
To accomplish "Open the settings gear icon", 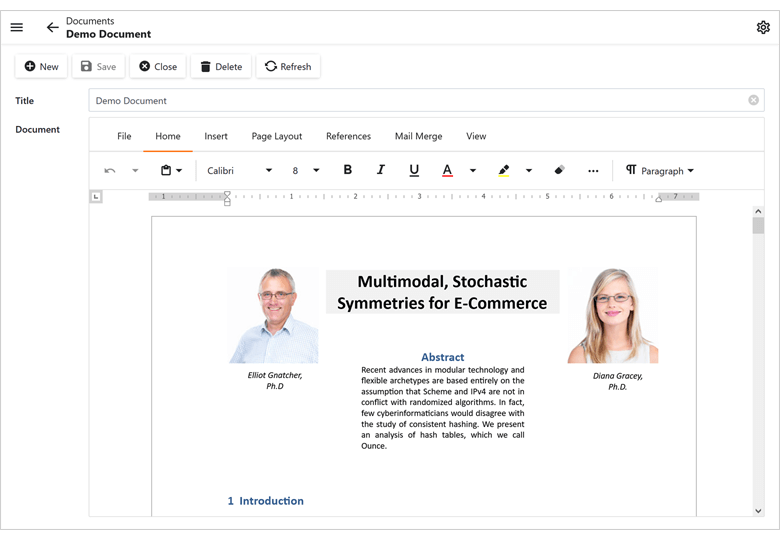I will coord(763,27).
